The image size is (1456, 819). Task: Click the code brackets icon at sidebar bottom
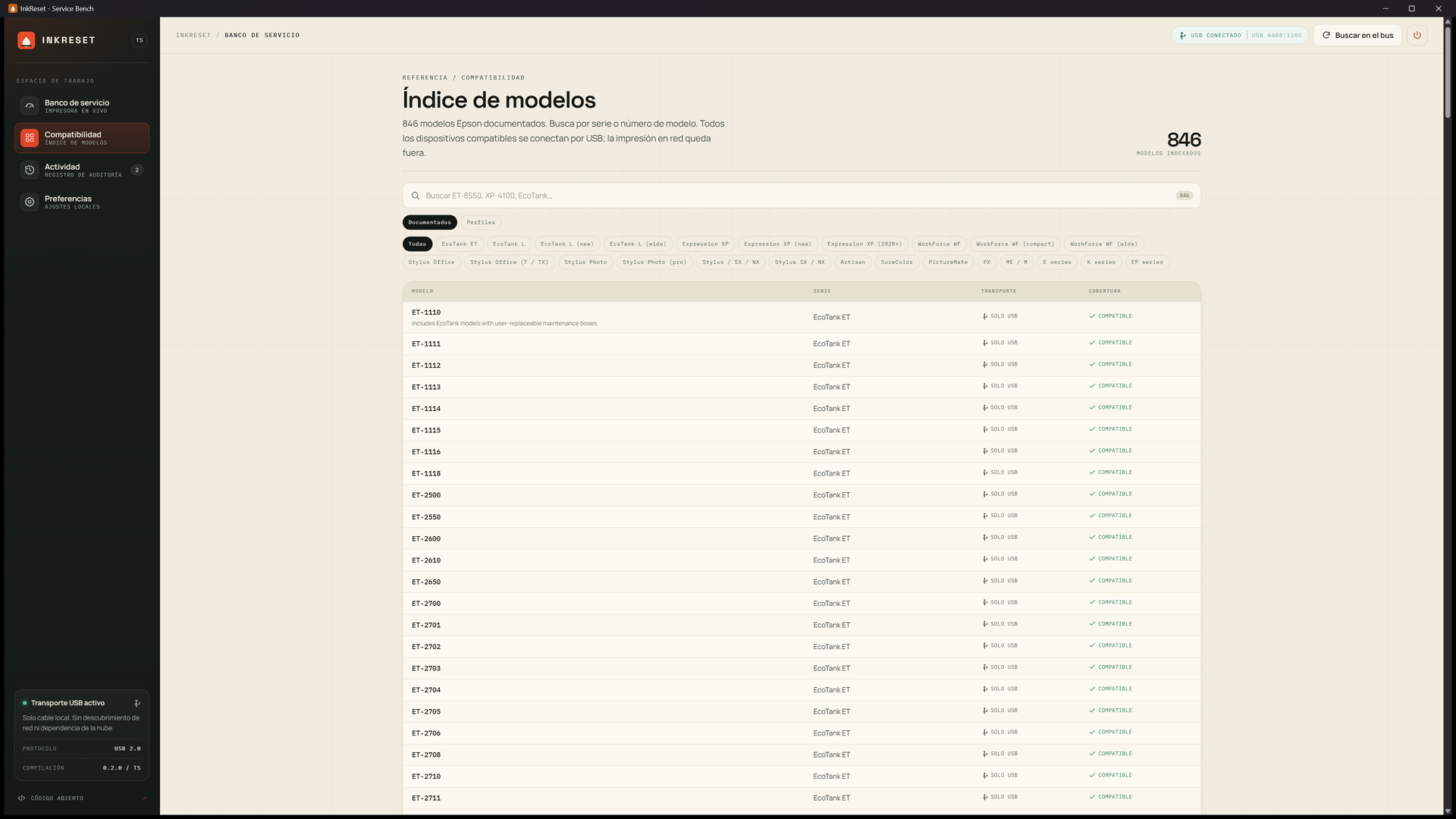21,798
